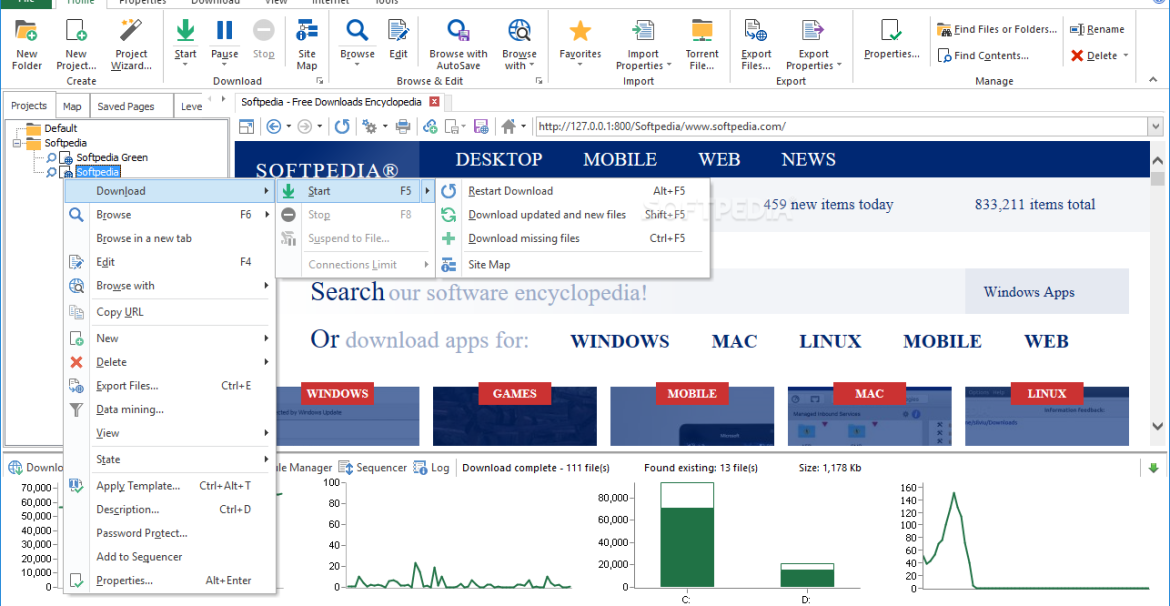The height and width of the screenshot is (606, 1170).
Task: Choose Restart Download from submenu
Action: point(572,191)
